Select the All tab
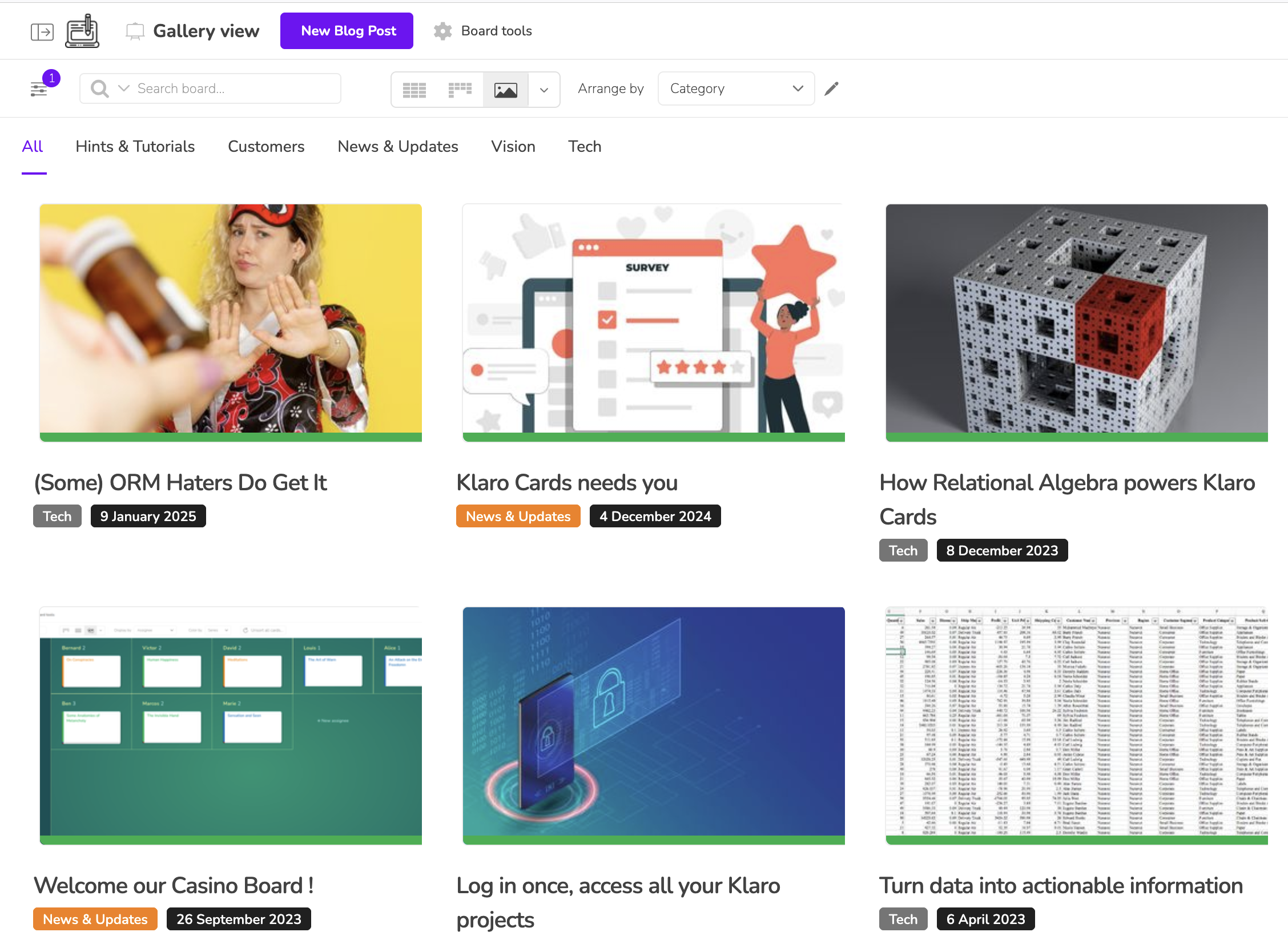This screenshot has width=1288, height=936. coord(33,147)
